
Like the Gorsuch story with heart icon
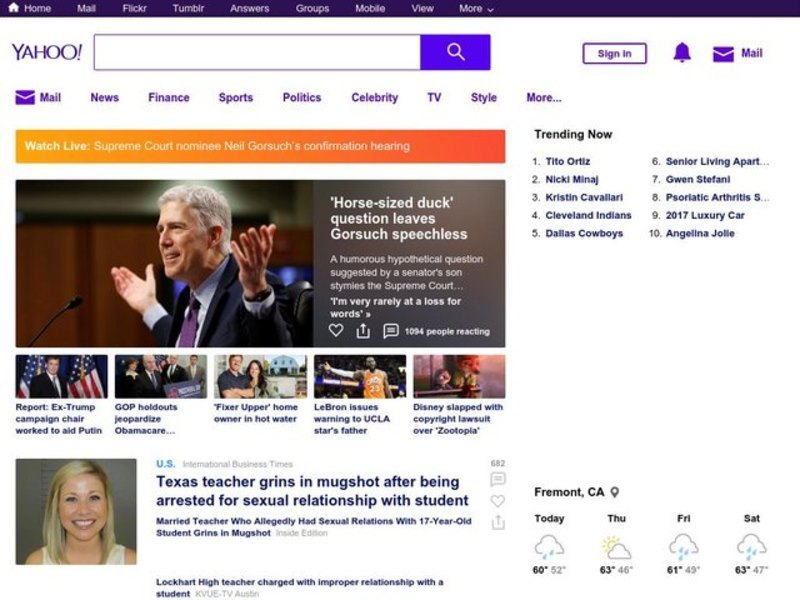point(336,331)
